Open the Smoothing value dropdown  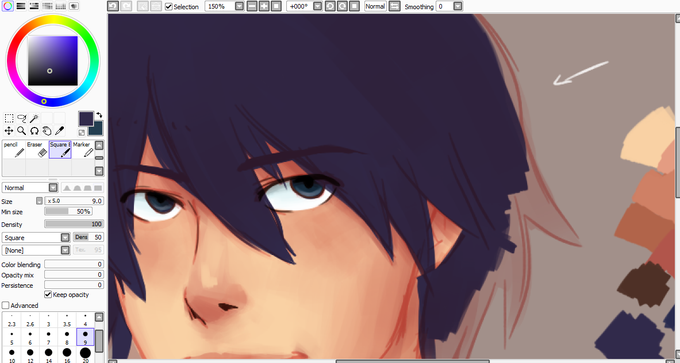(x=458, y=7)
